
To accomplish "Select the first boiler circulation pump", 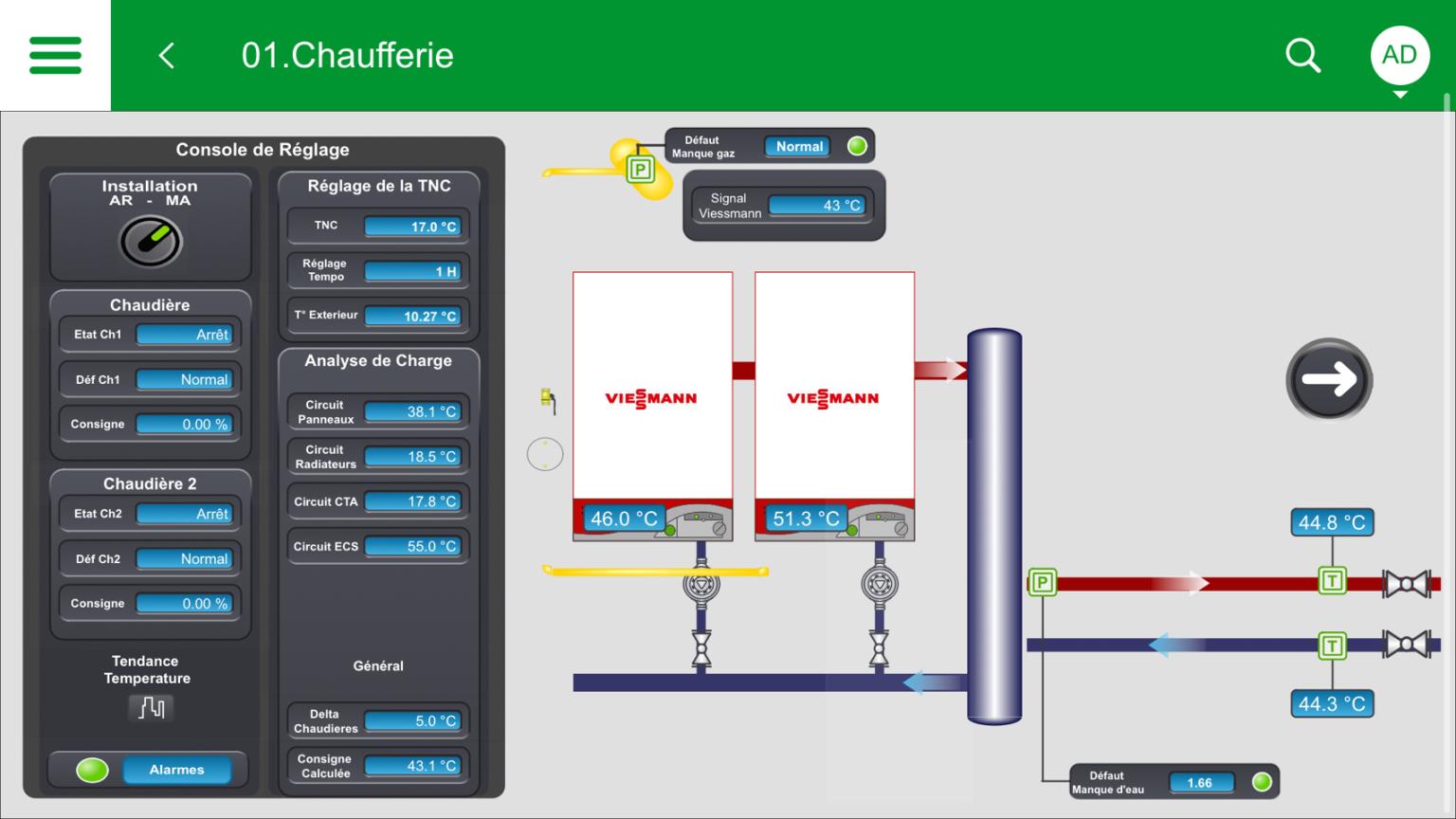I will (x=701, y=585).
